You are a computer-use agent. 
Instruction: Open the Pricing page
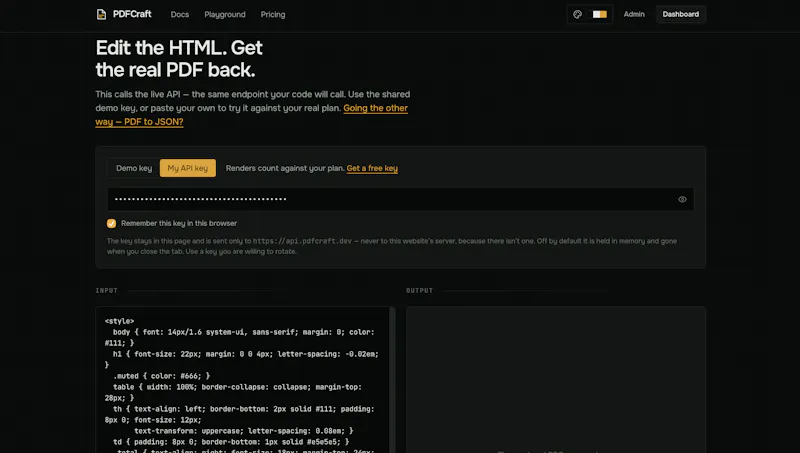pyautogui.click(x=273, y=14)
